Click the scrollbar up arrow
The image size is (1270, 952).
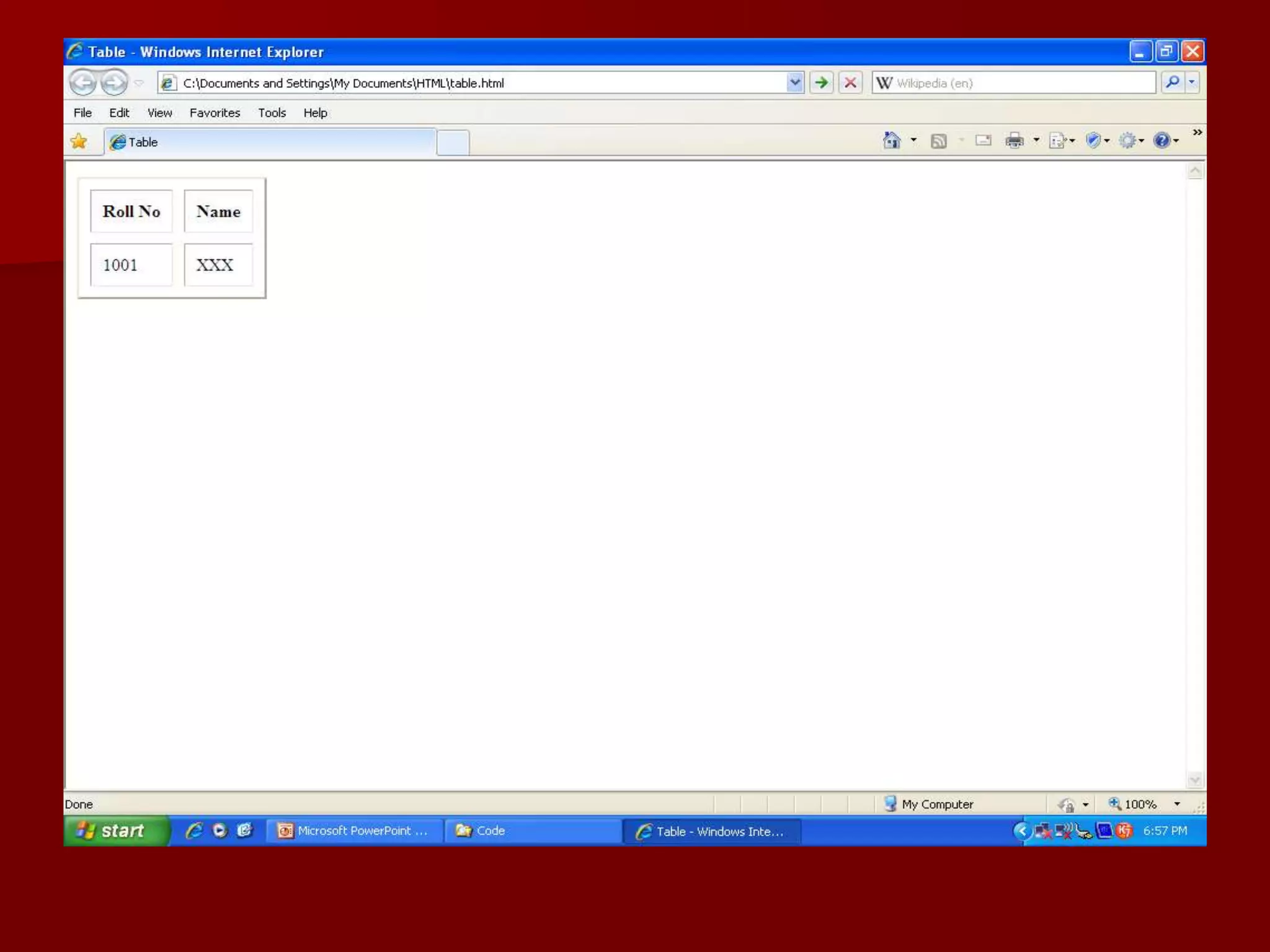click(1195, 171)
